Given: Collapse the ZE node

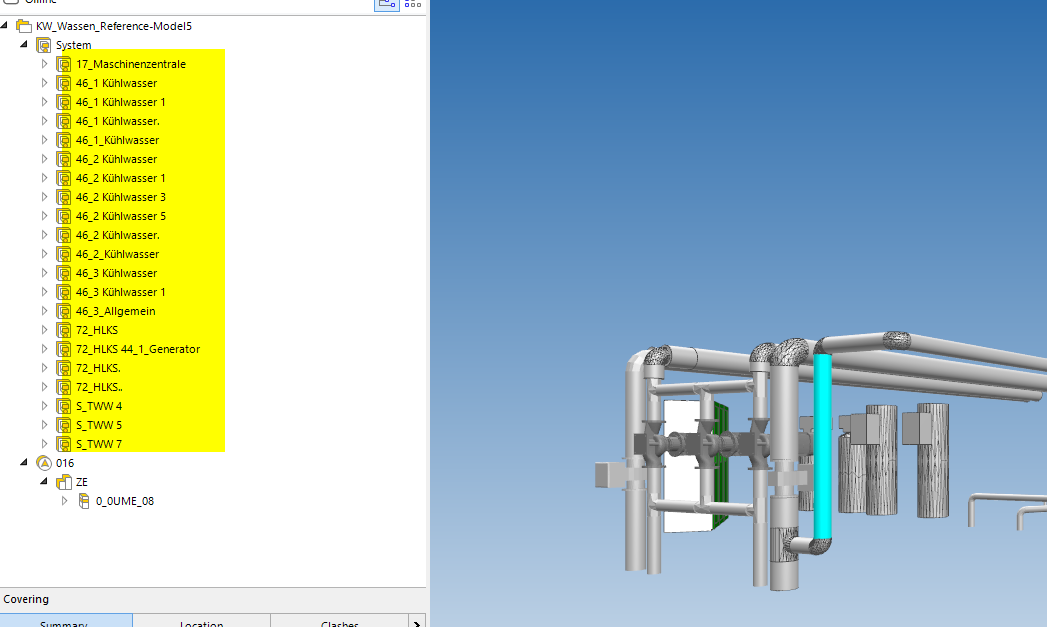Looking at the screenshot, I should (x=44, y=481).
